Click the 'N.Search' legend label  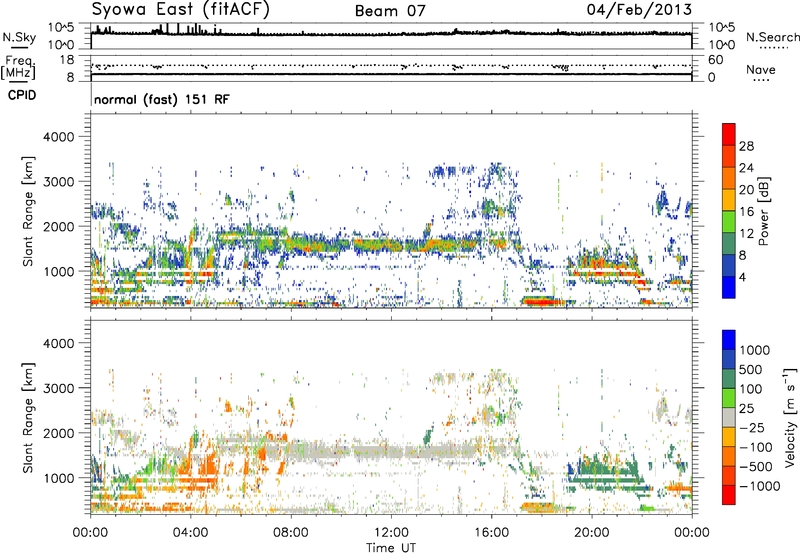click(x=772, y=37)
